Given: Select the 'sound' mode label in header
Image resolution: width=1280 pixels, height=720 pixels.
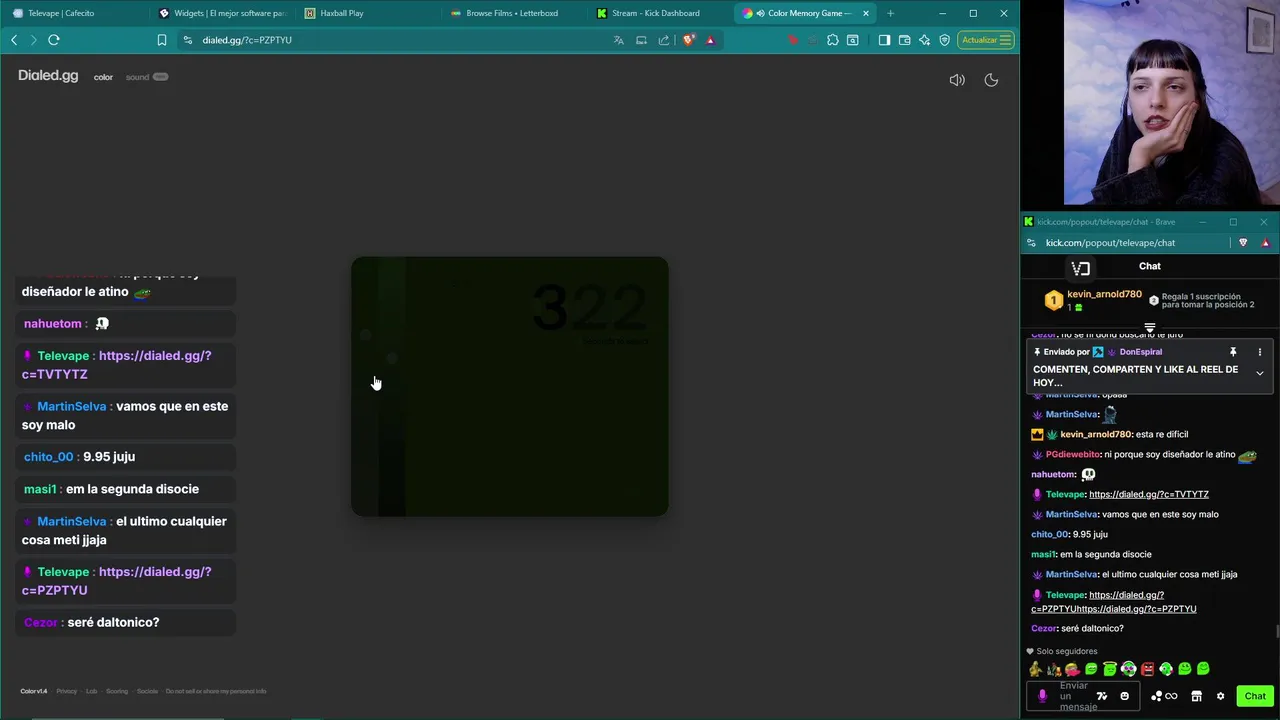Looking at the screenshot, I should (137, 77).
